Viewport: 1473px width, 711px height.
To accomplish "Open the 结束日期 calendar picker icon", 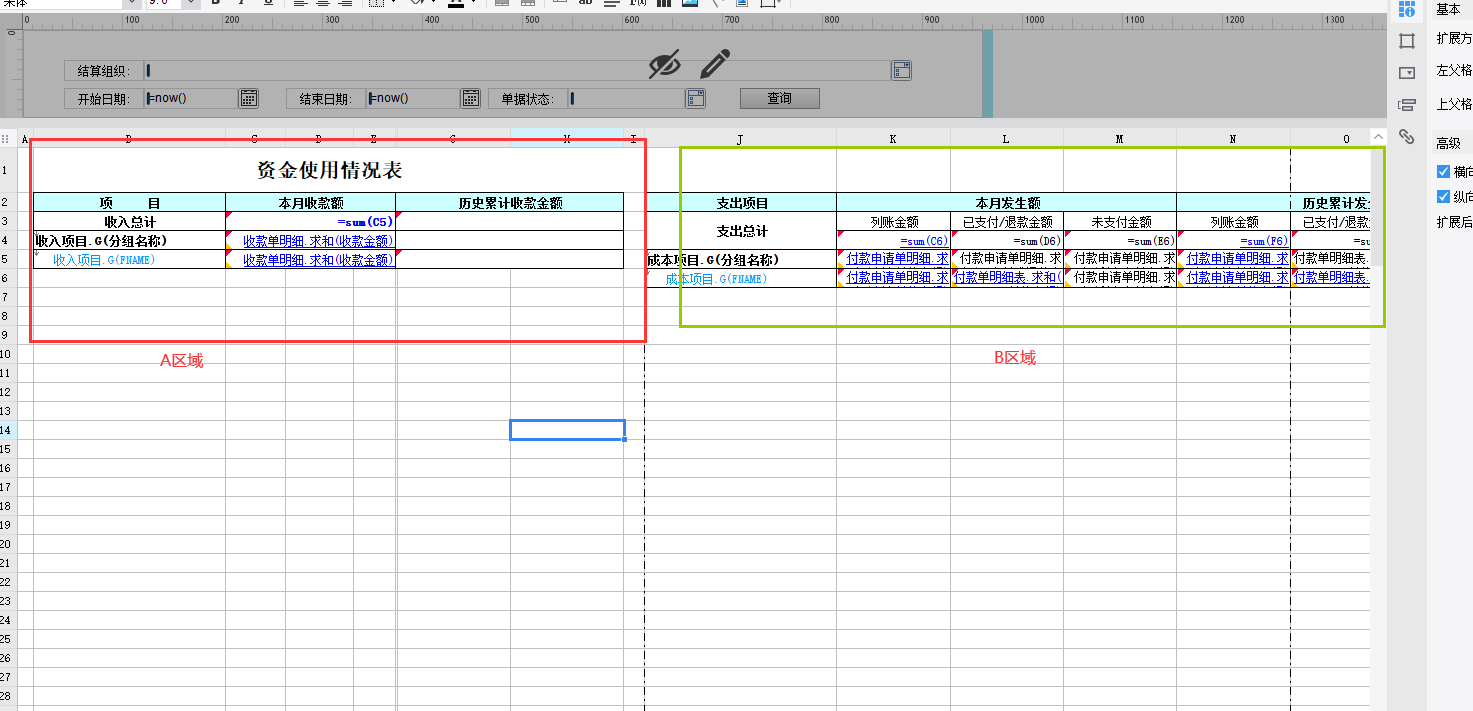I will 470,98.
